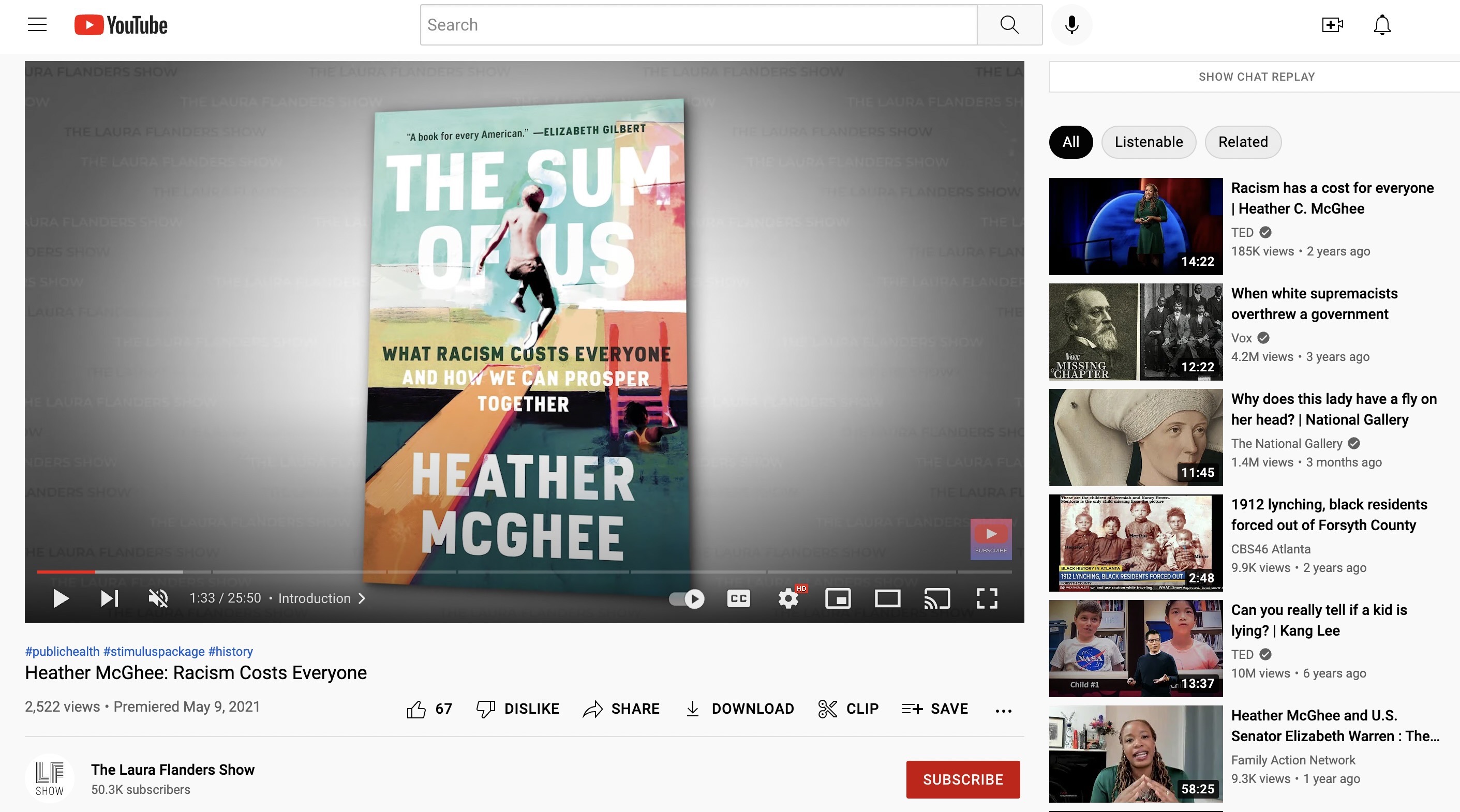The height and width of the screenshot is (812, 1460).
Task: Click the LF Show channel avatar
Action: pyautogui.click(x=50, y=778)
